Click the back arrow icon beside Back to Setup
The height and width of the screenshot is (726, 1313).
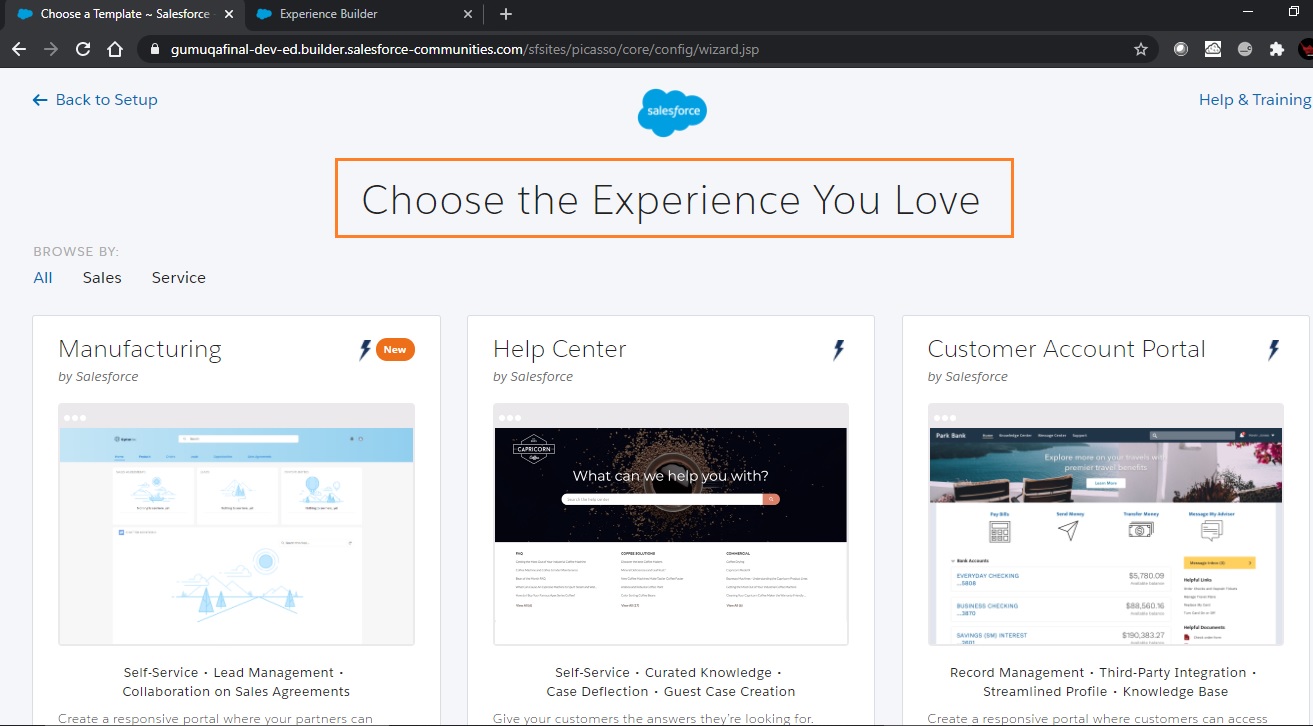pyautogui.click(x=40, y=100)
